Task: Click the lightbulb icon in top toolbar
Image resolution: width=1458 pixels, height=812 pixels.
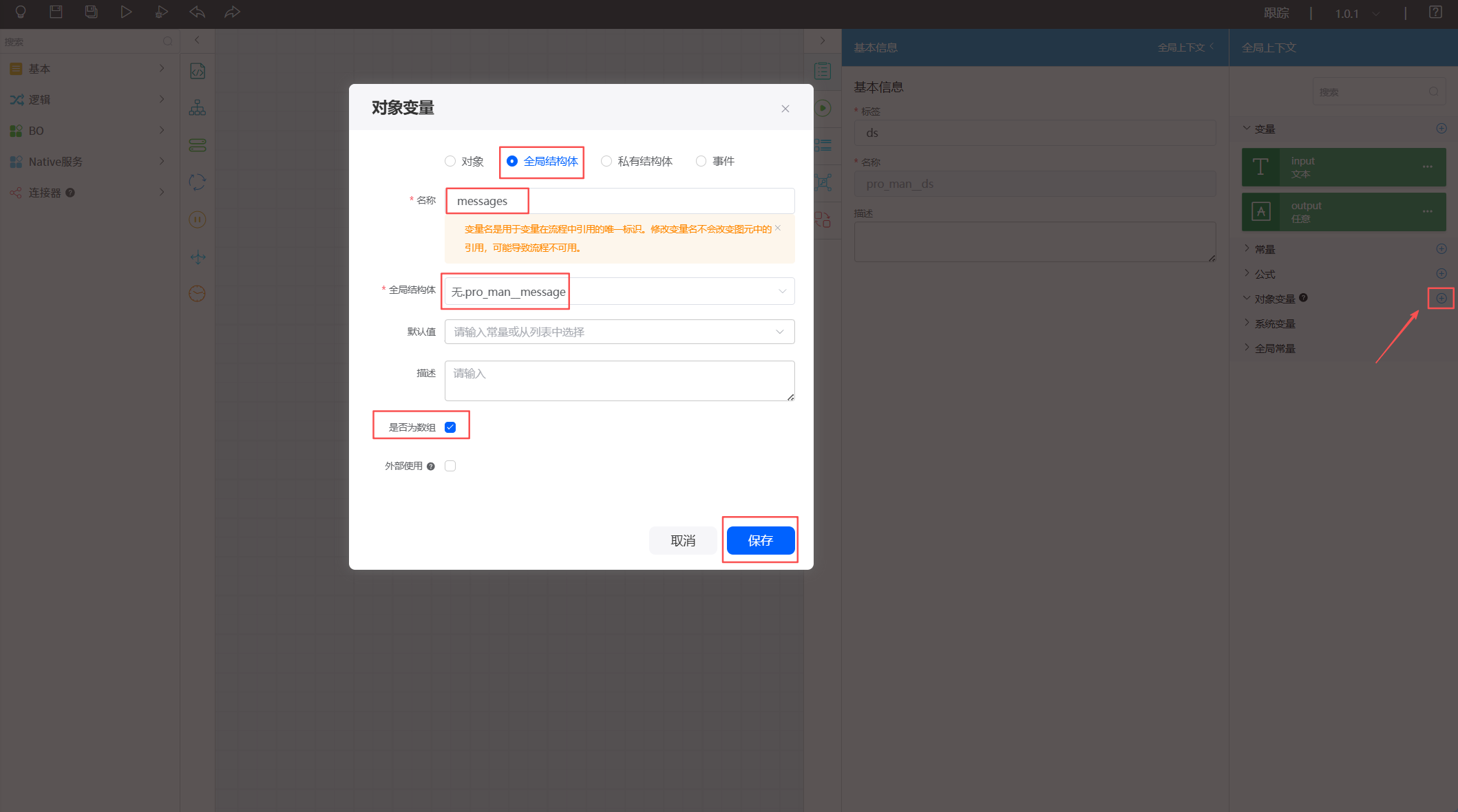Action: click(21, 12)
